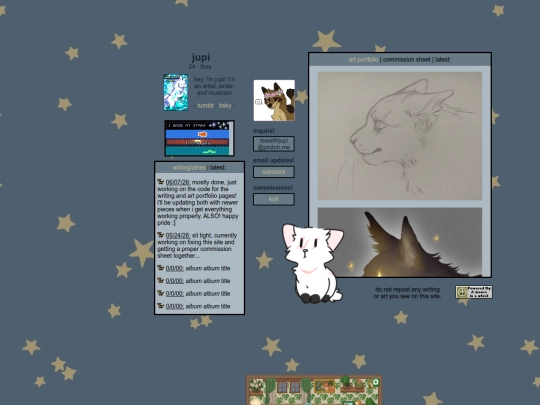The height and width of the screenshot is (405, 540).
Task: Open the bsky link
Action: tap(225, 105)
